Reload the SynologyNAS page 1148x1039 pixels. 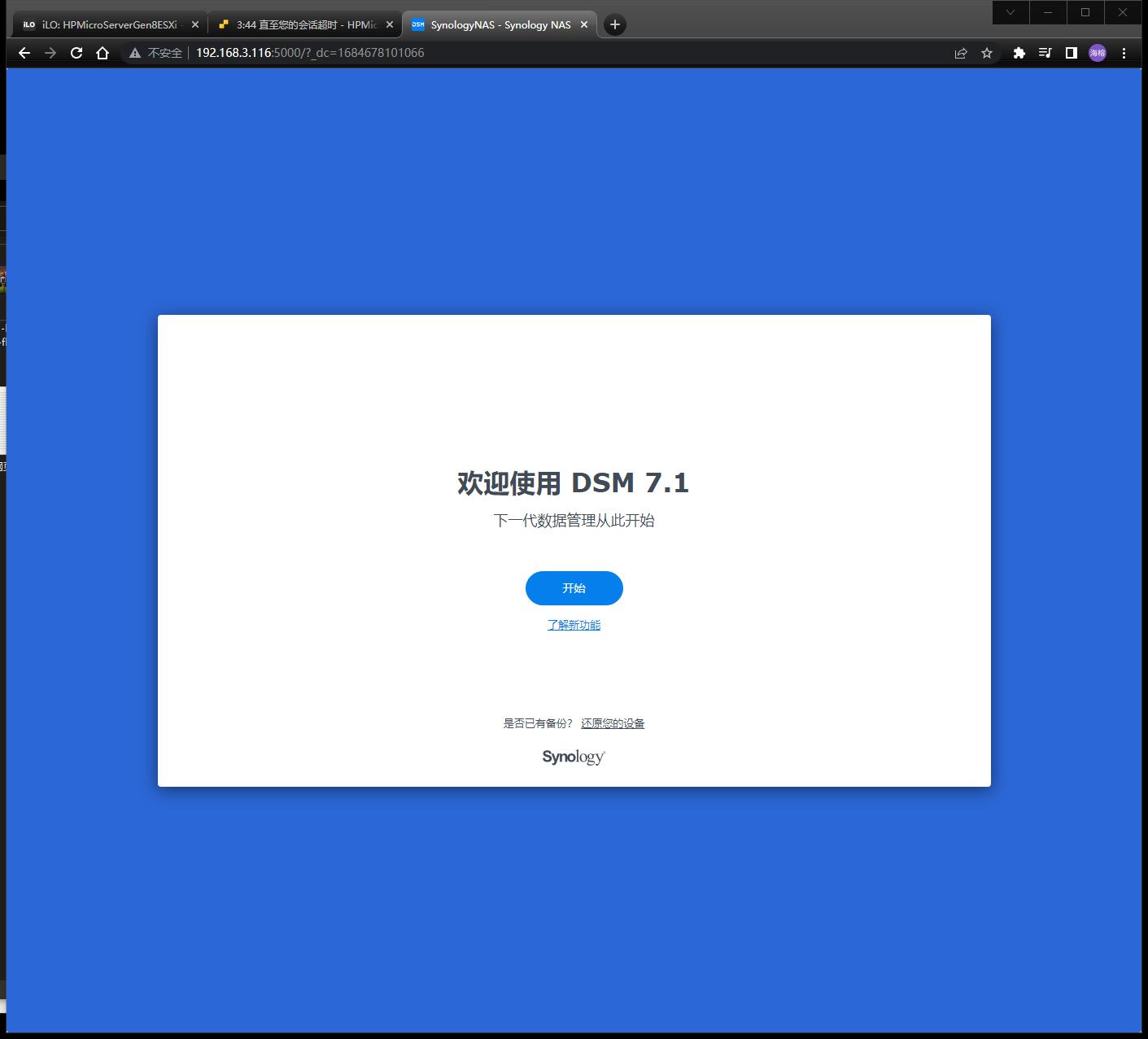coord(76,53)
